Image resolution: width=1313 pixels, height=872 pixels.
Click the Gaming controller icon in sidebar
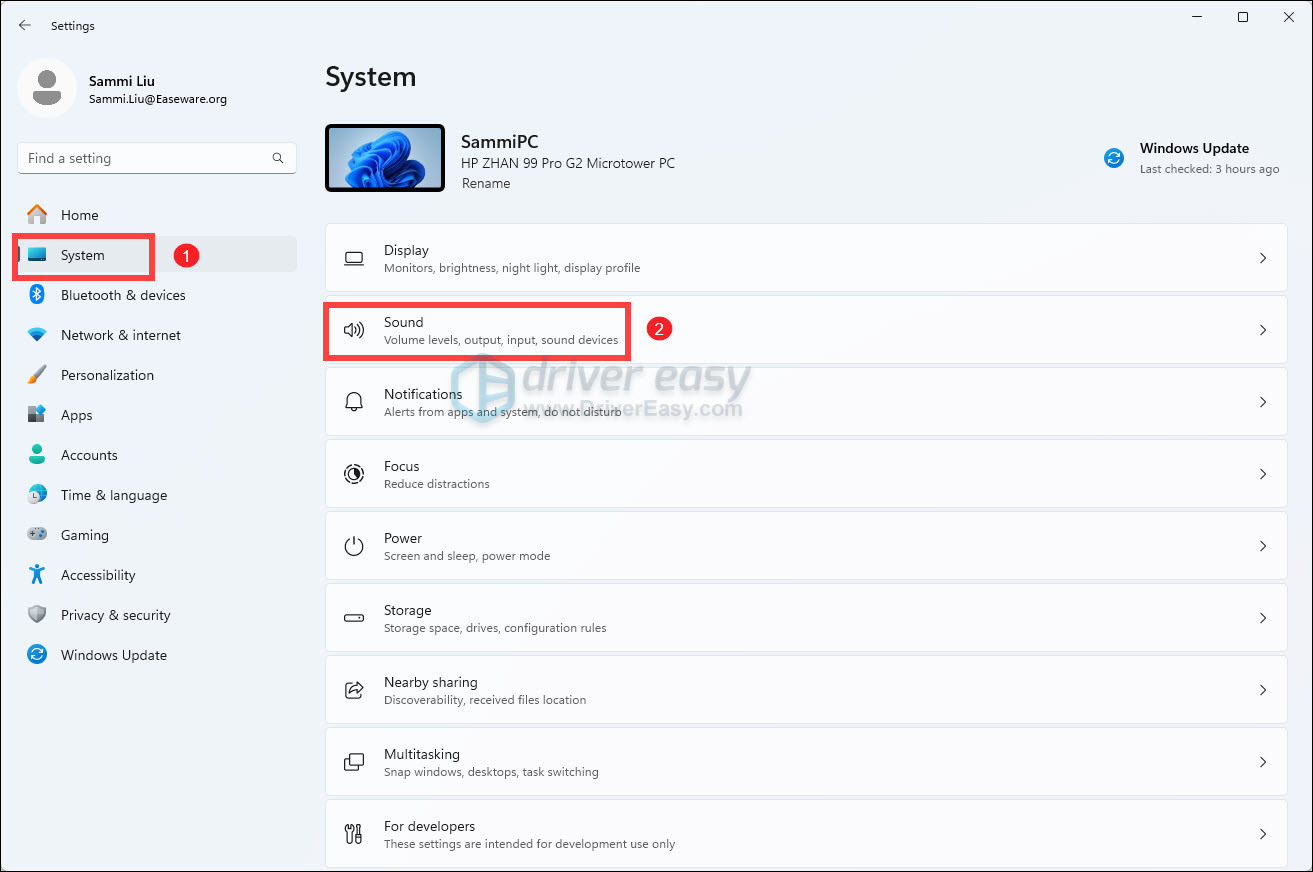tap(37, 535)
